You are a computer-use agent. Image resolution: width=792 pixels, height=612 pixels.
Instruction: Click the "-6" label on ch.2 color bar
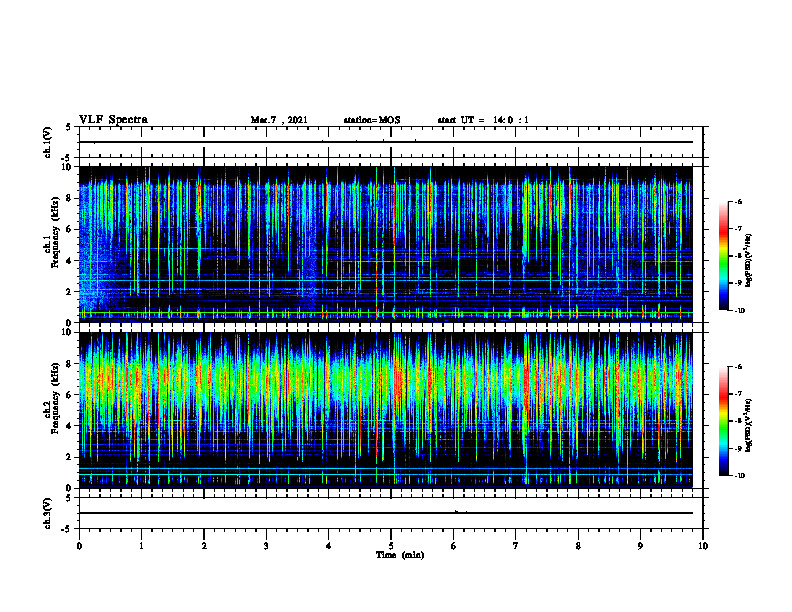coord(738,367)
